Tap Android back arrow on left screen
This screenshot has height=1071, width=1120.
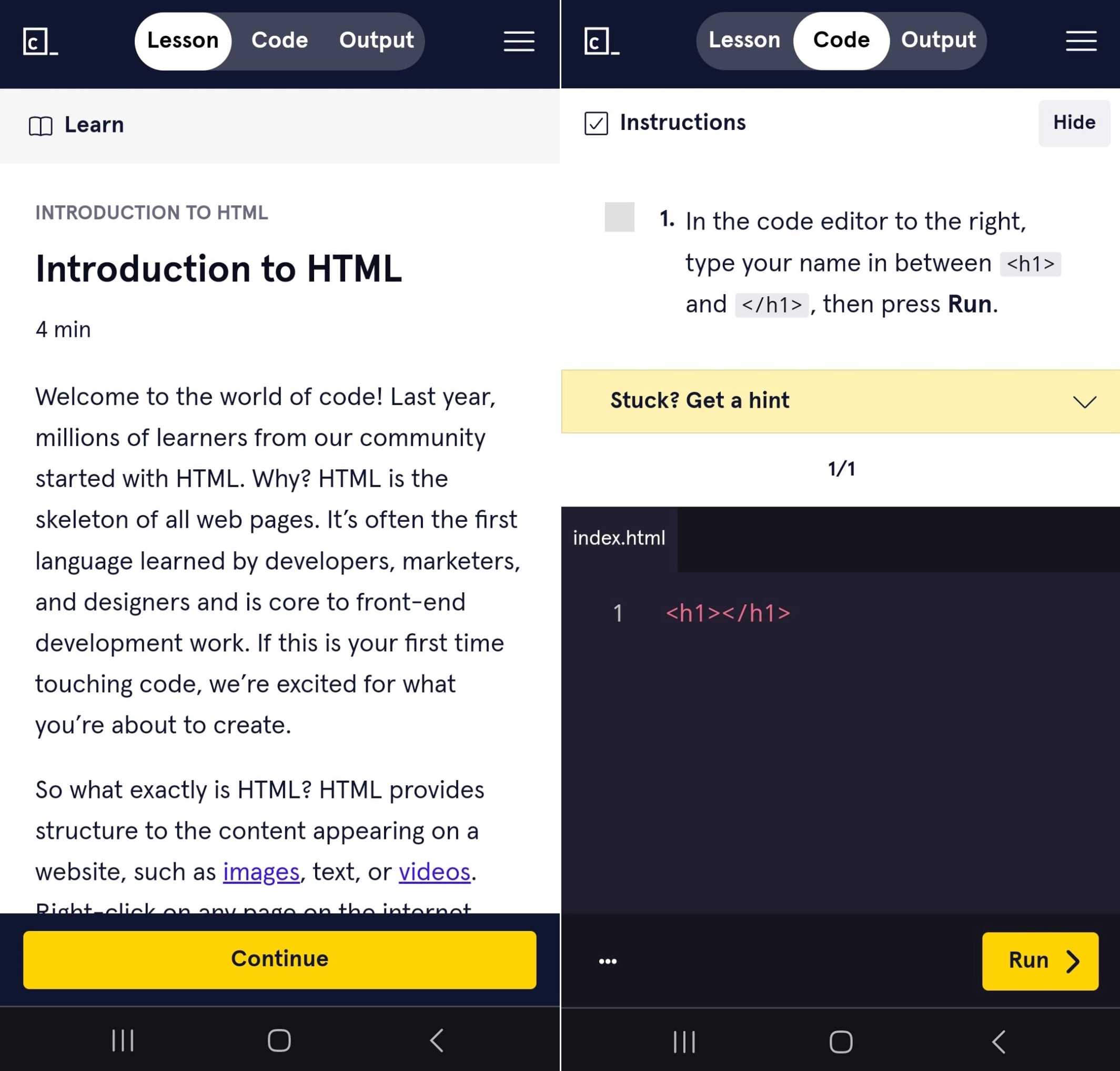click(x=437, y=1040)
